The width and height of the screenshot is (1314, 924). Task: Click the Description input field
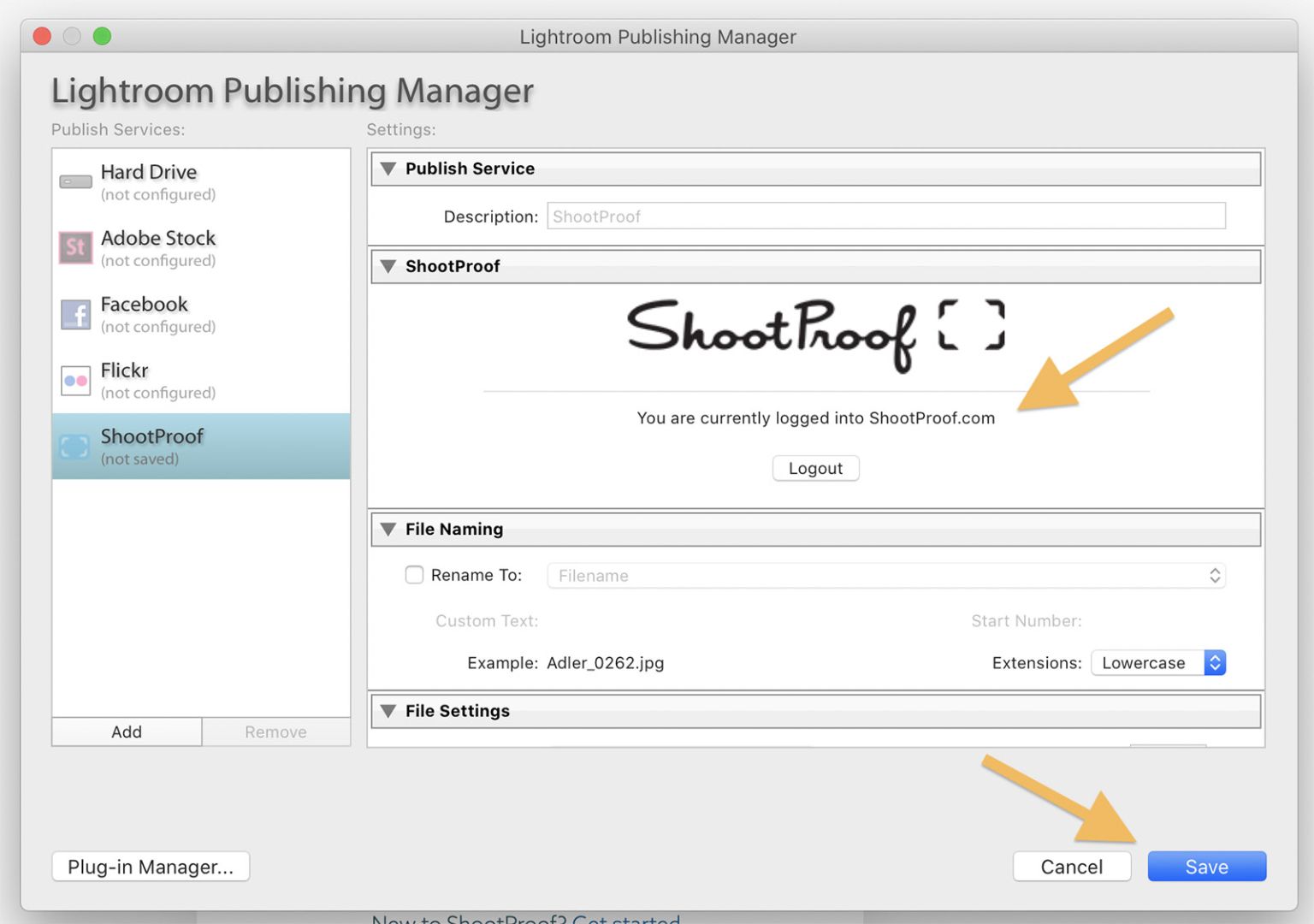885,216
